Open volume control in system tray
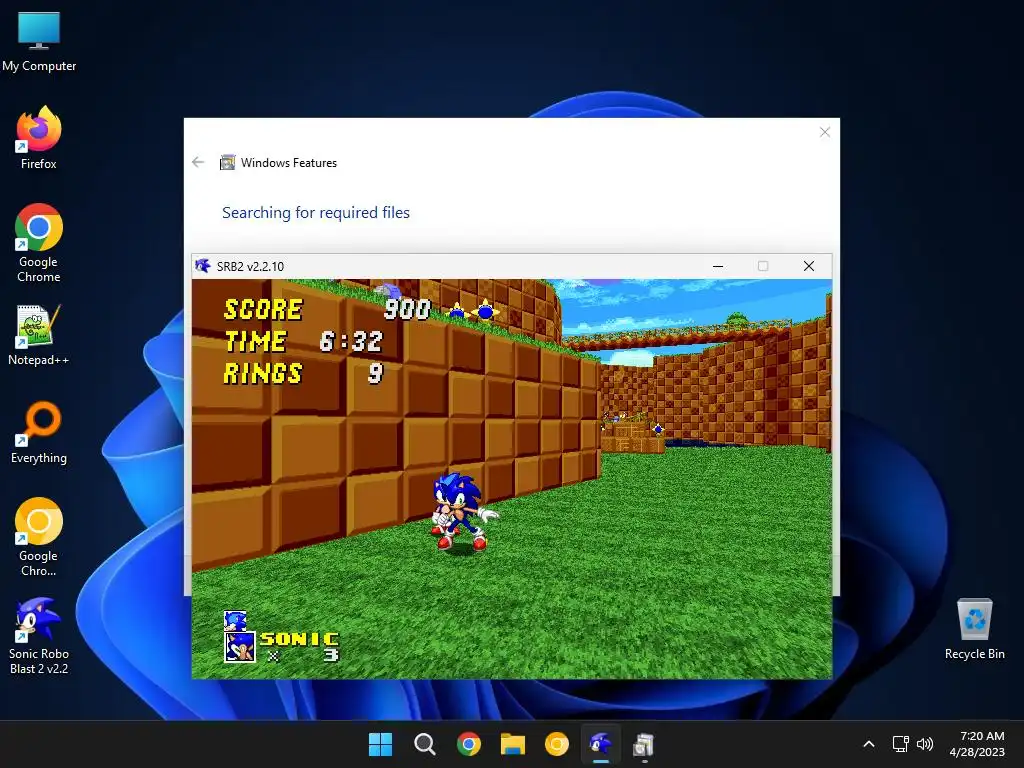Image resolution: width=1024 pixels, height=768 pixels. coord(925,744)
